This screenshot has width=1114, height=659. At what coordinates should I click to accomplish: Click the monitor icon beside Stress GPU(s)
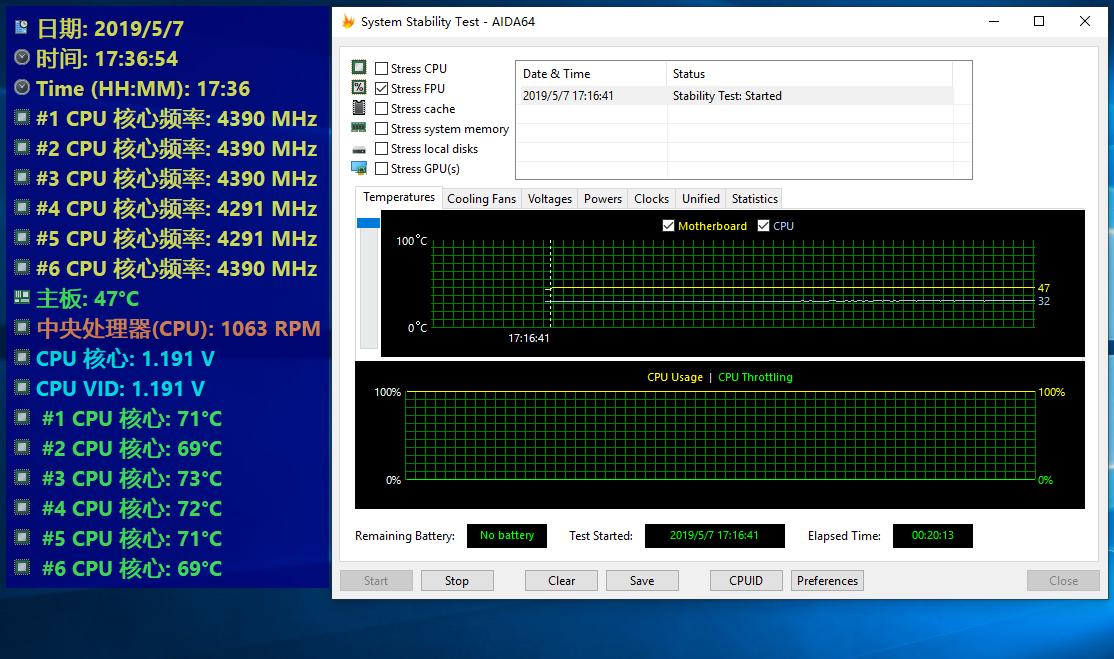[359, 168]
